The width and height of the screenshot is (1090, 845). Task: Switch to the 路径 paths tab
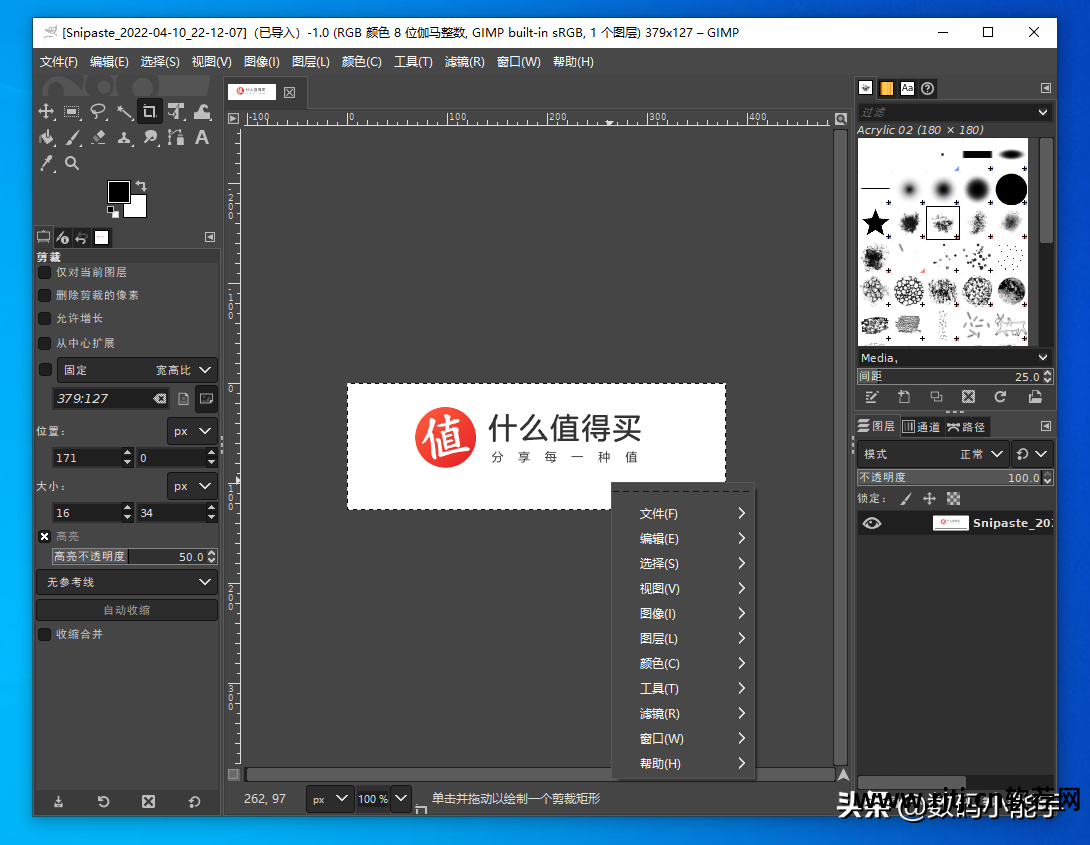(x=966, y=427)
